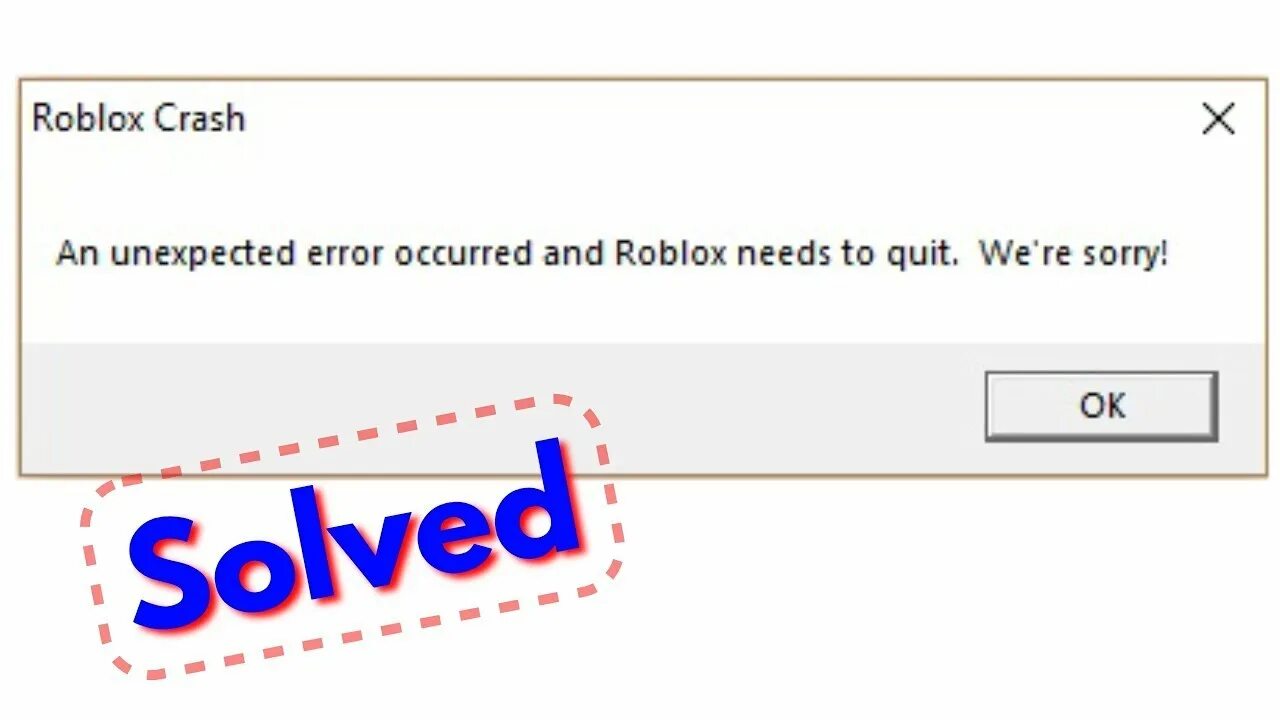Click the unexpected error message text
The image size is (1280, 720).
[611, 254]
